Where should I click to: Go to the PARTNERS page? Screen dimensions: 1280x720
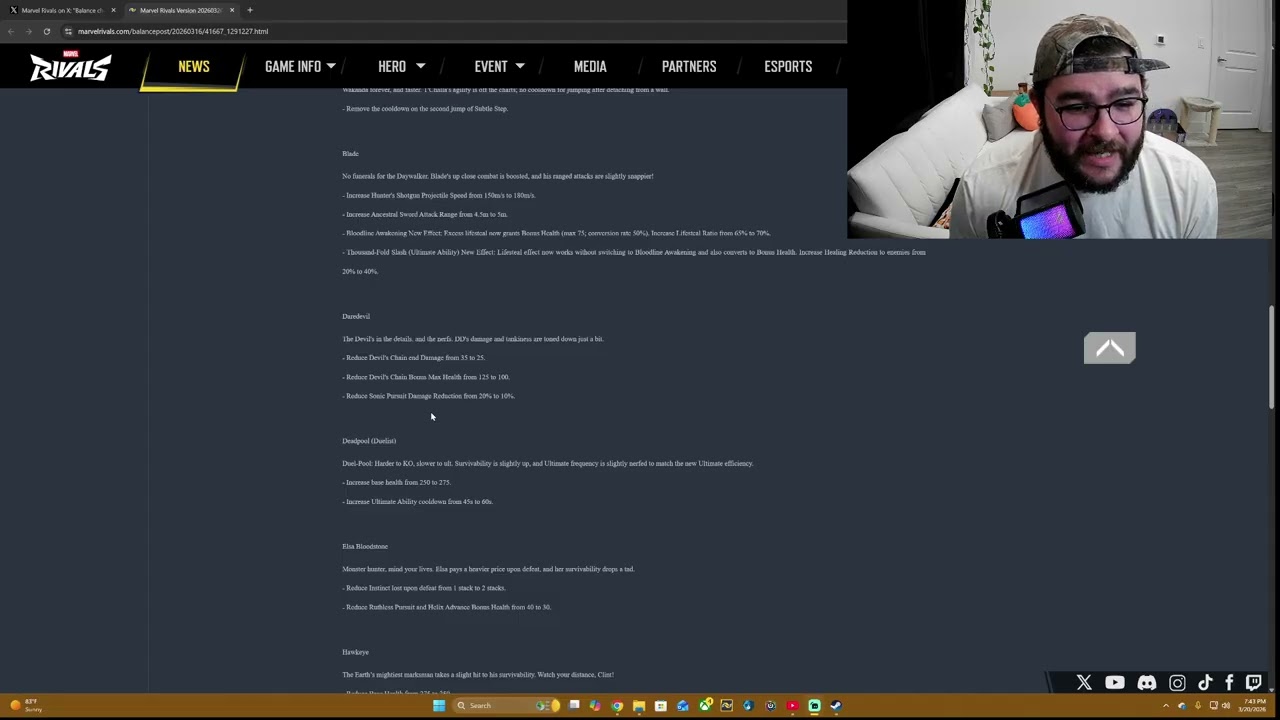689,66
